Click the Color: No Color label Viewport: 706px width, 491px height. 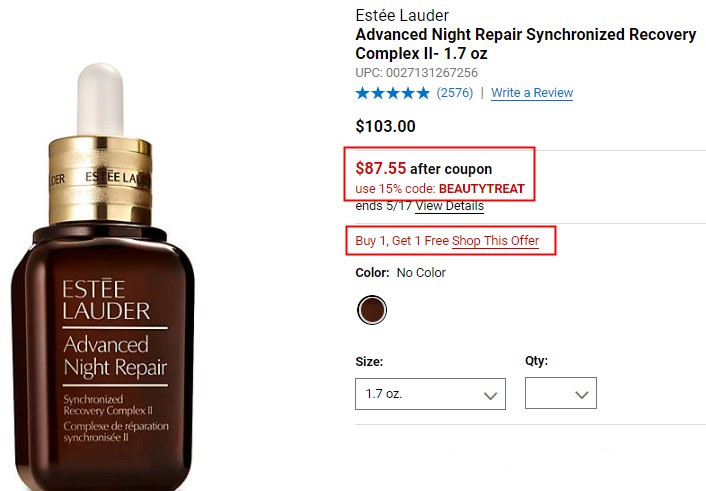tap(400, 273)
